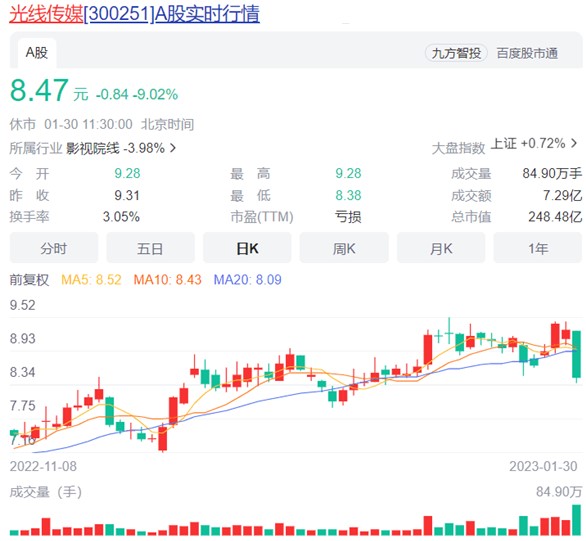Screen dimensions: 586x541
Task: Open the 前复权 adjustment mode selector
Action: click(x=29, y=279)
